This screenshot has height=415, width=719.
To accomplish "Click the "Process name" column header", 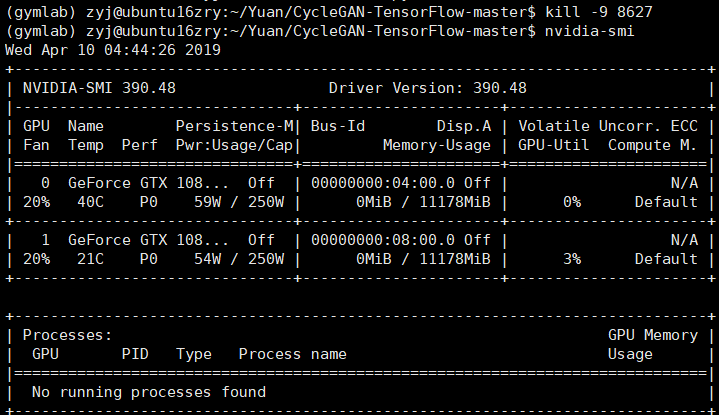I will pyautogui.click(x=292, y=354).
